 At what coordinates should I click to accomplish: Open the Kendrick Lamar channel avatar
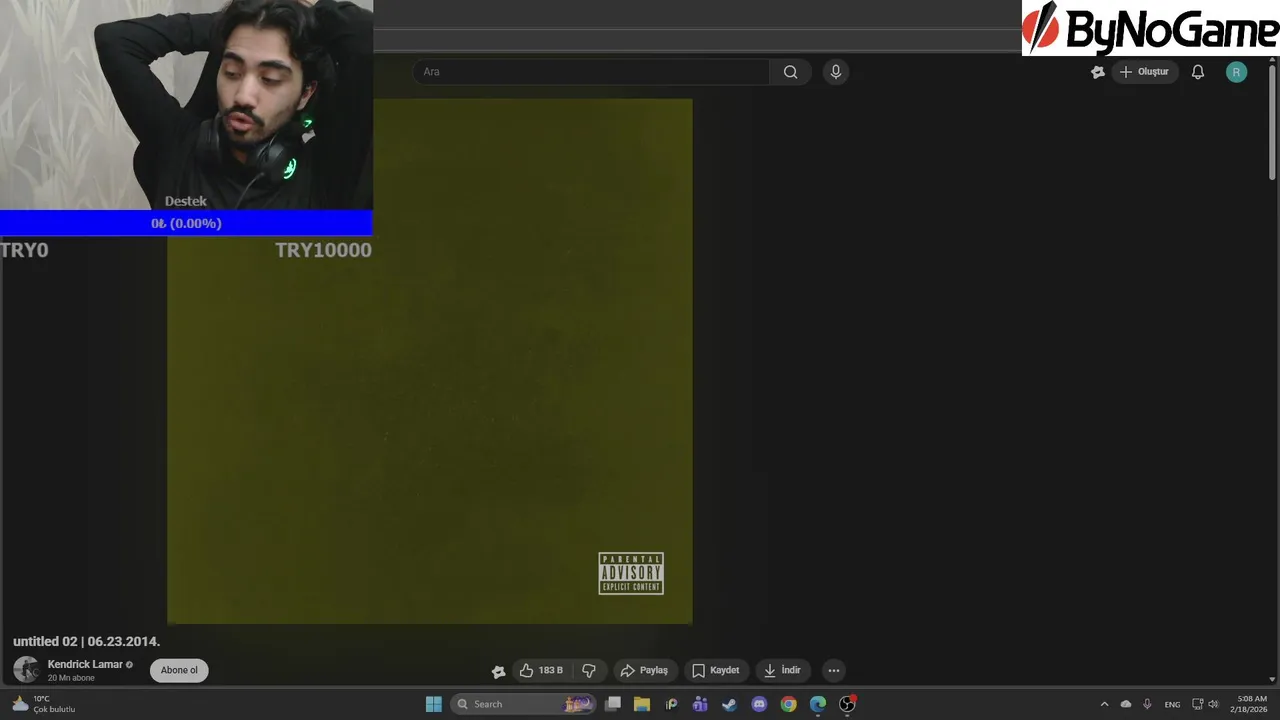click(x=26, y=670)
